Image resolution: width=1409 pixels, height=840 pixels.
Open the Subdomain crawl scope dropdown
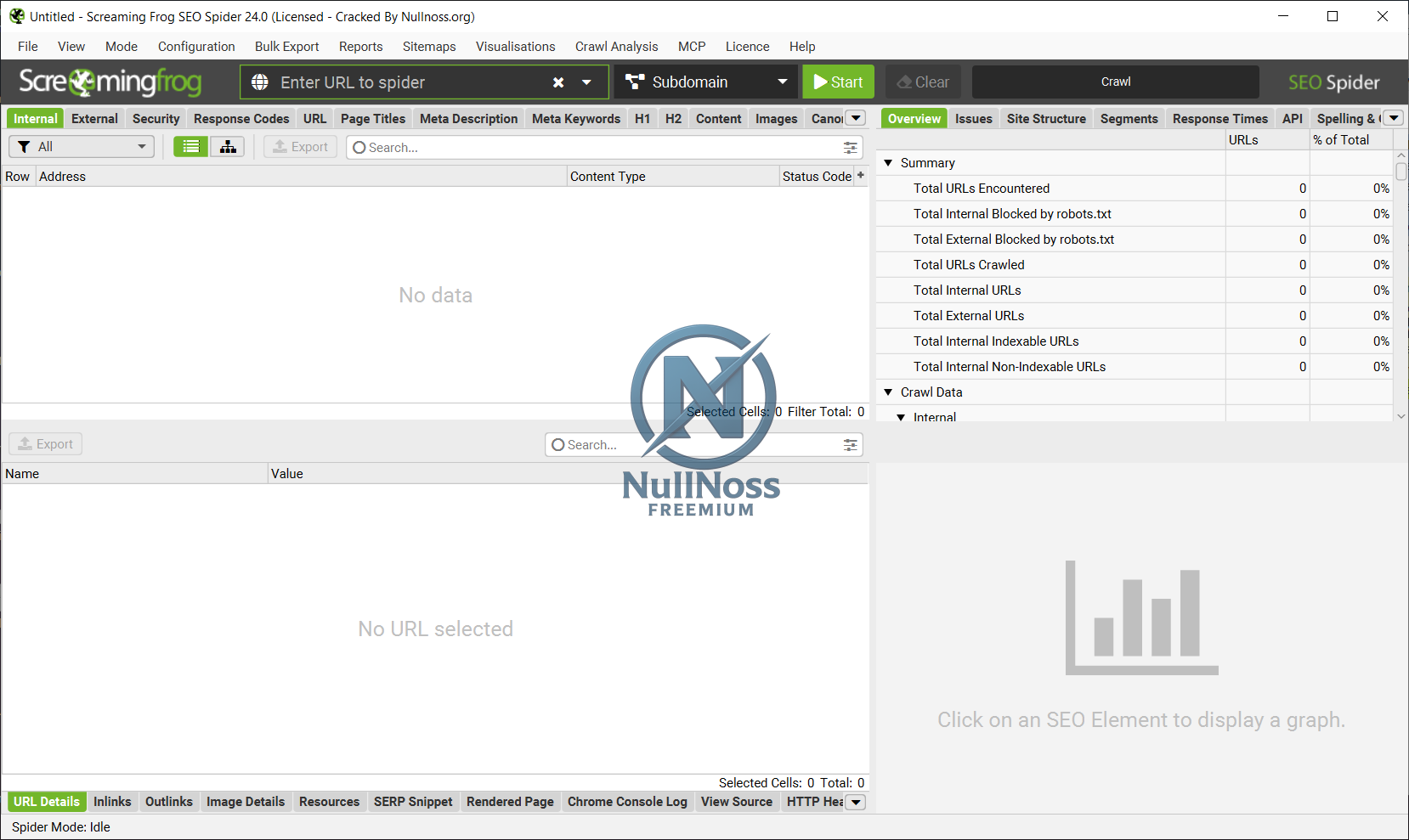pyautogui.click(x=706, y=82)
